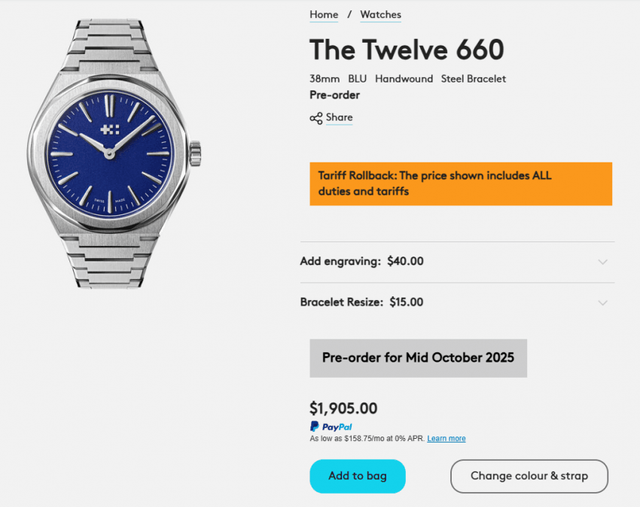
Task: Expand the Bracelet Resize chevron
Action: click(602, 302)
